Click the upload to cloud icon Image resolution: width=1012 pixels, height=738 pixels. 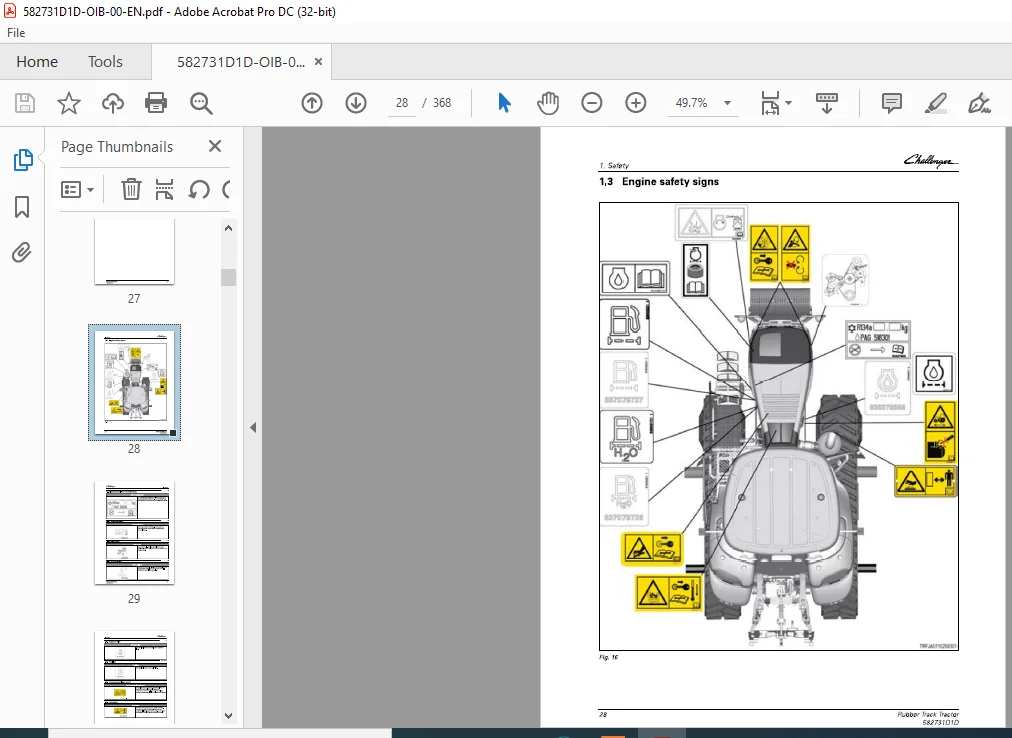click(113, 103)
